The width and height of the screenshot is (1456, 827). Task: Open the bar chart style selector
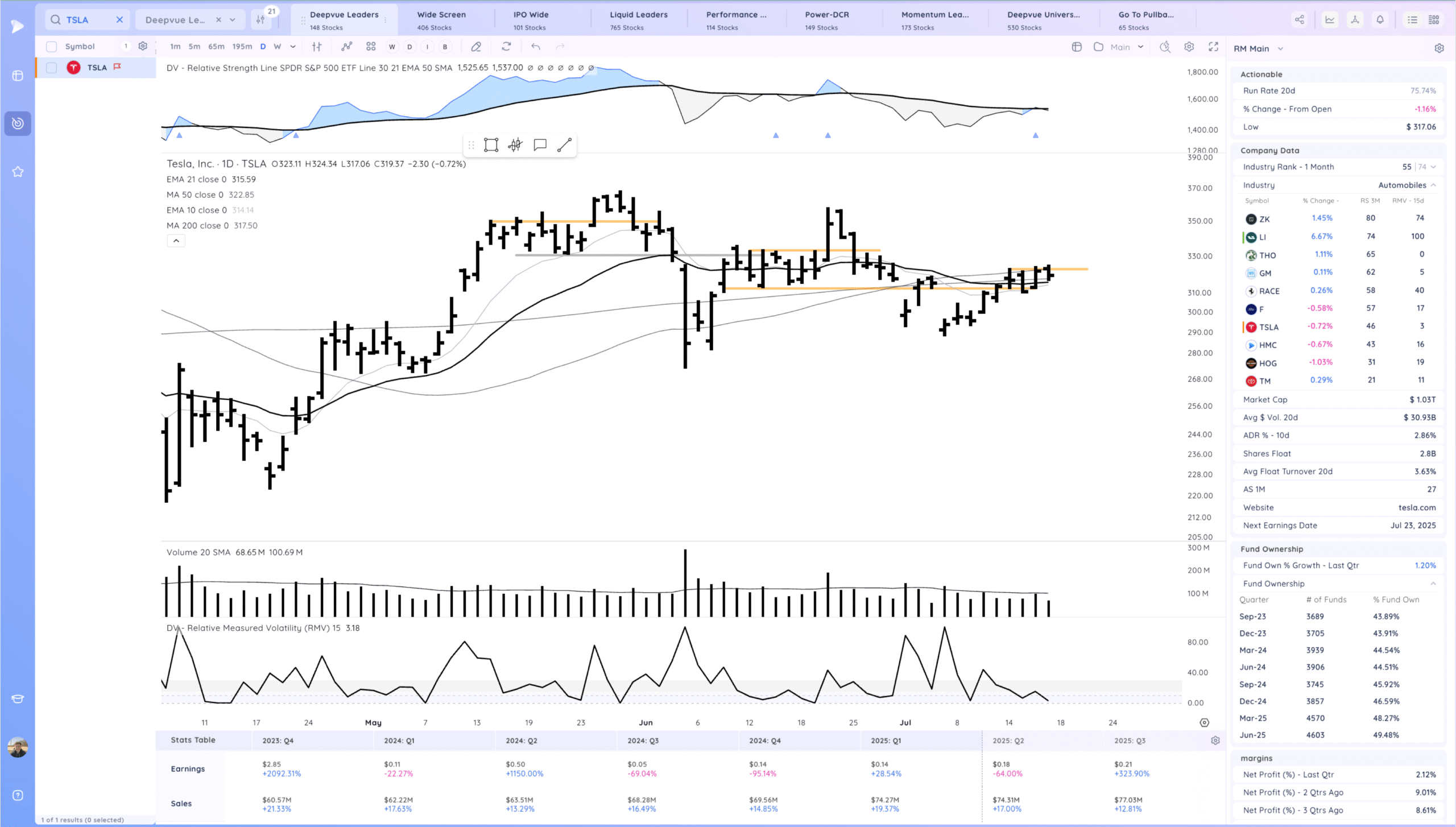(317, 47)
